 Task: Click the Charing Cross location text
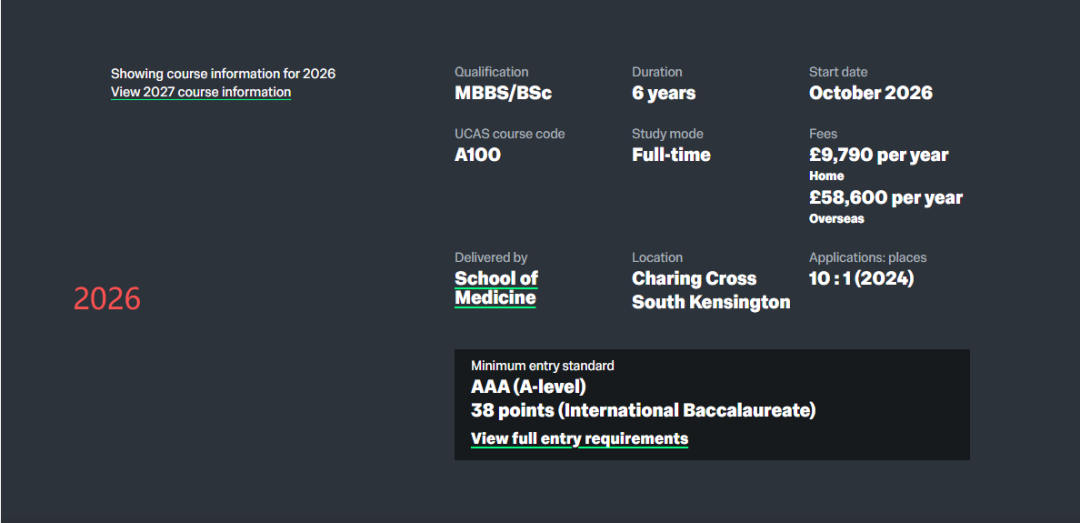click(x=694, y=279)
